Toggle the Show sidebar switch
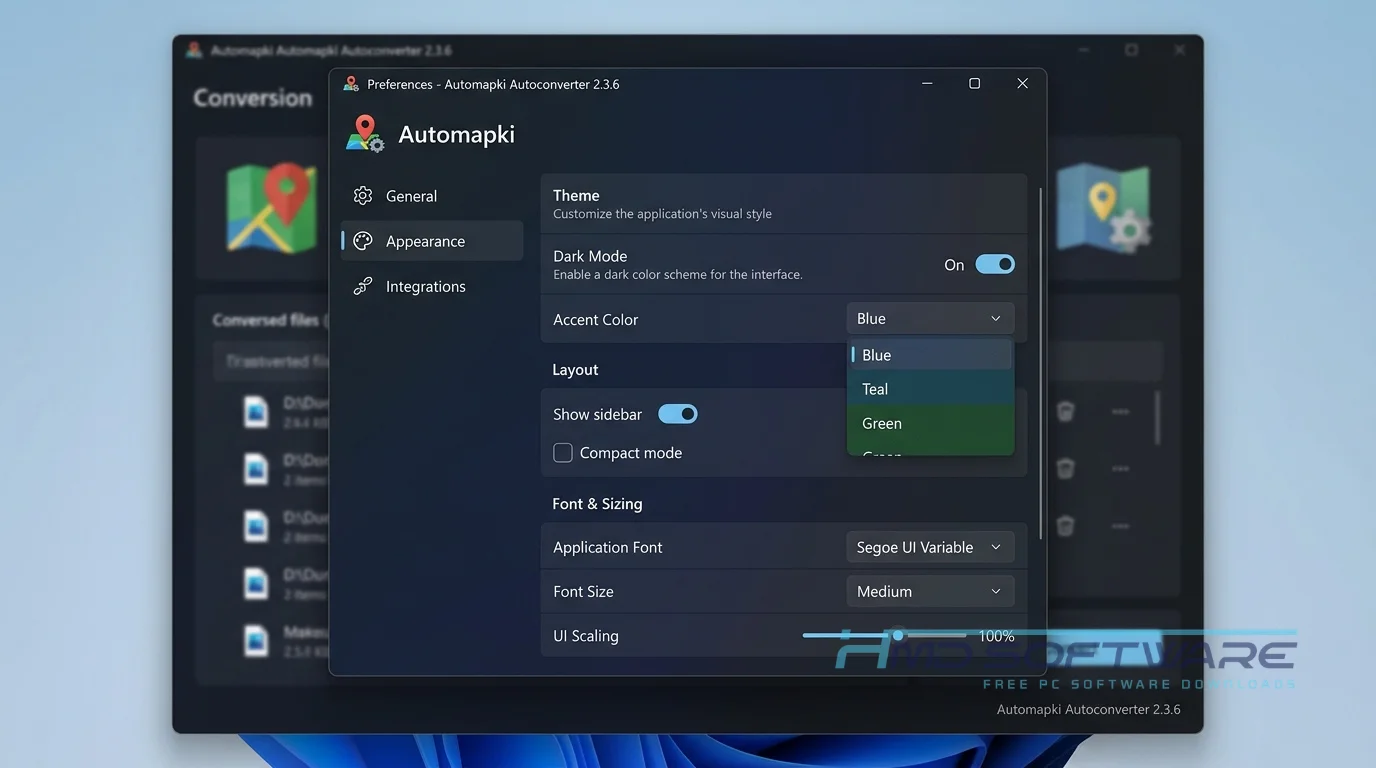Screen dimensions: 1376x768 pos(678,414)
